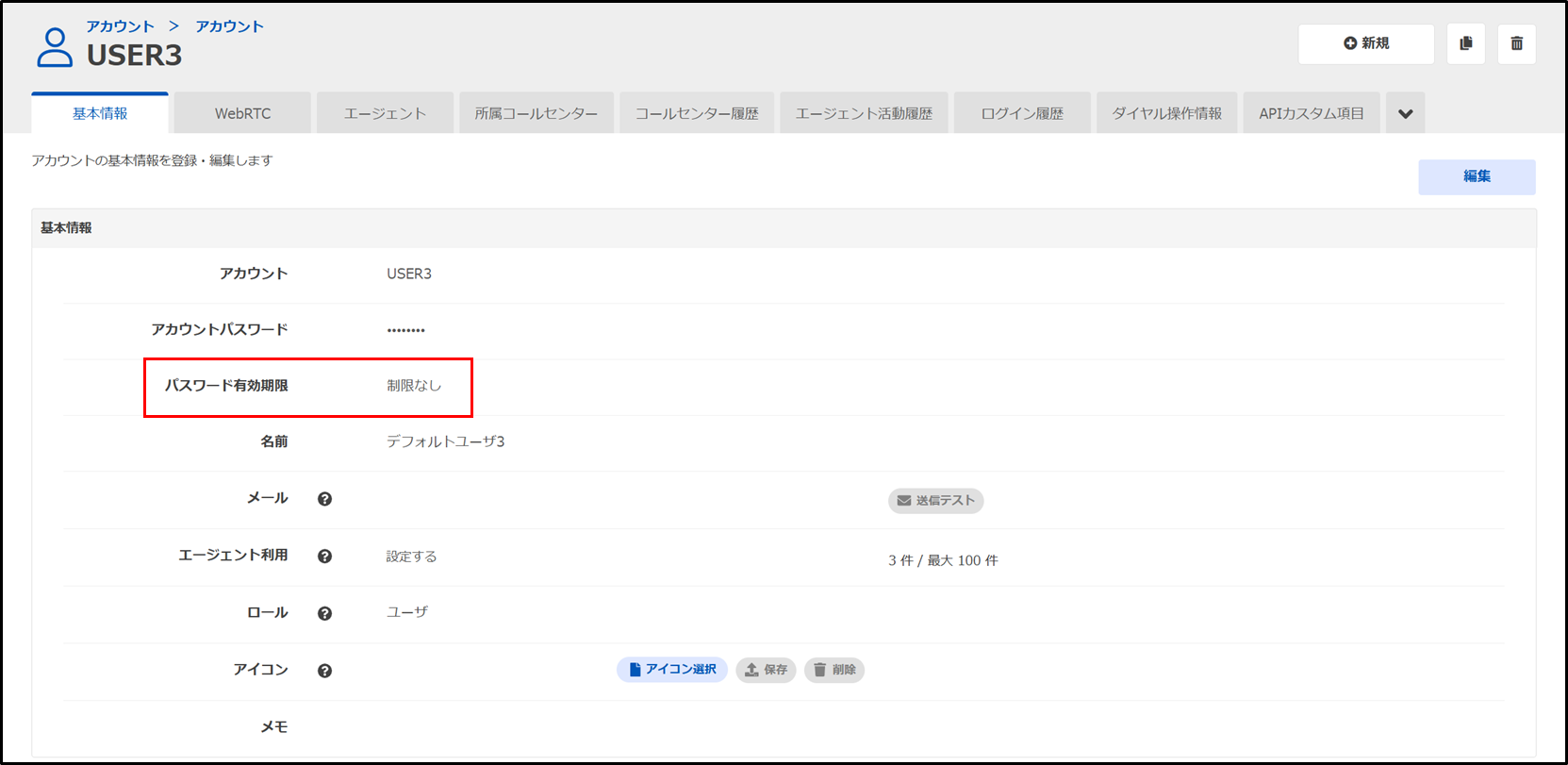This screenshot has height=765, width=1568.
Task: Click the 削除 icon button
Action: (834, 670)
